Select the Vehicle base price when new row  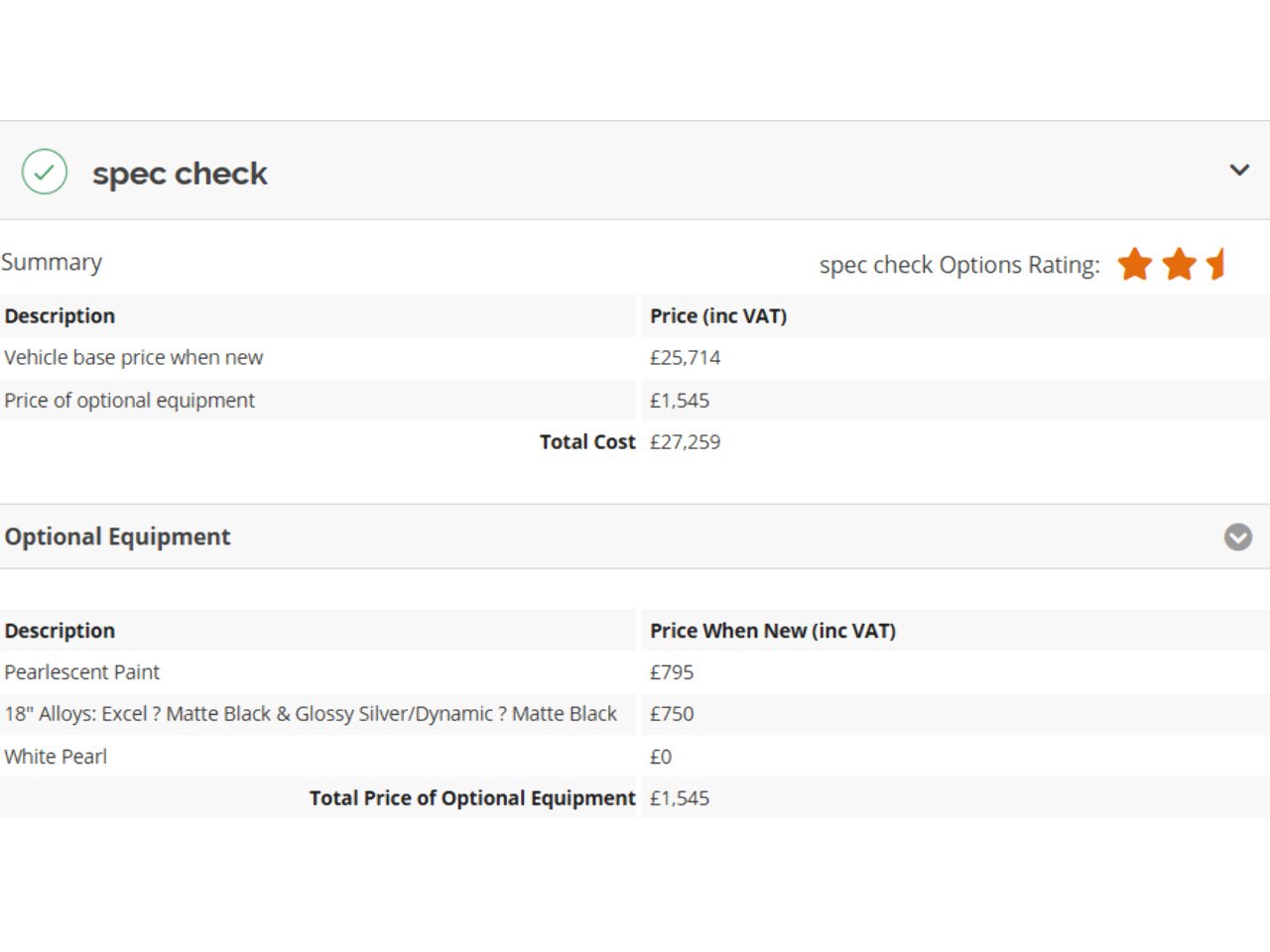[x=134, y=358]
